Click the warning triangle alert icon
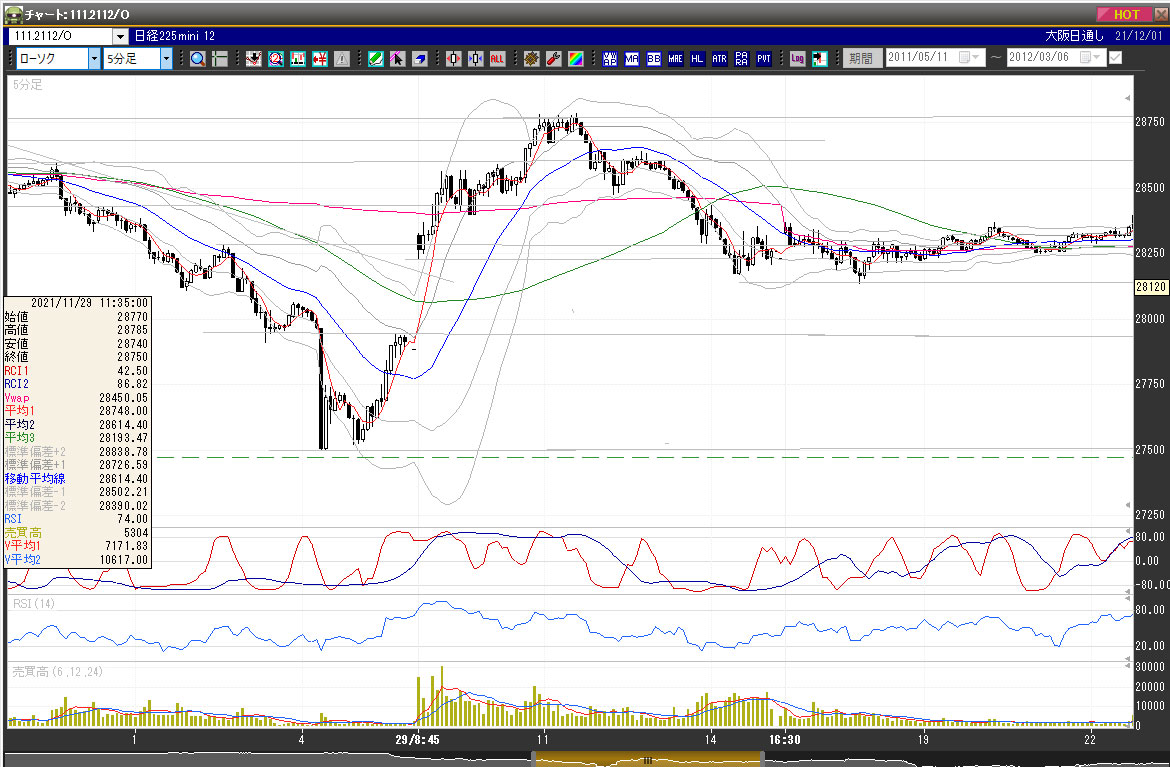Viewport: 1170px width, 767px height. pyautogui.click(x=342, y=59)
